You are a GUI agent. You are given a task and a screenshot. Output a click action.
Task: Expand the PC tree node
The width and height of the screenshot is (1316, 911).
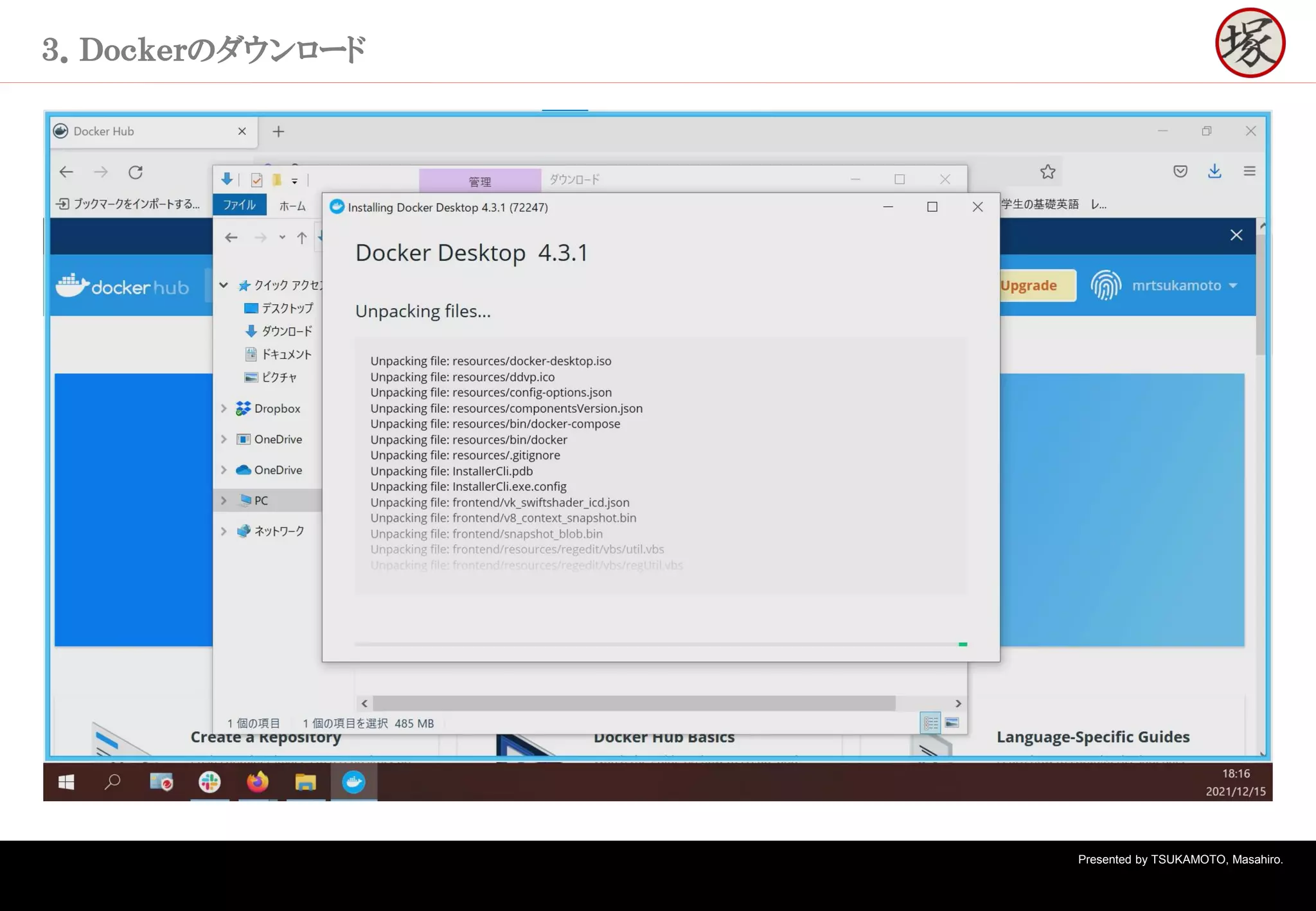coord(224,500)
